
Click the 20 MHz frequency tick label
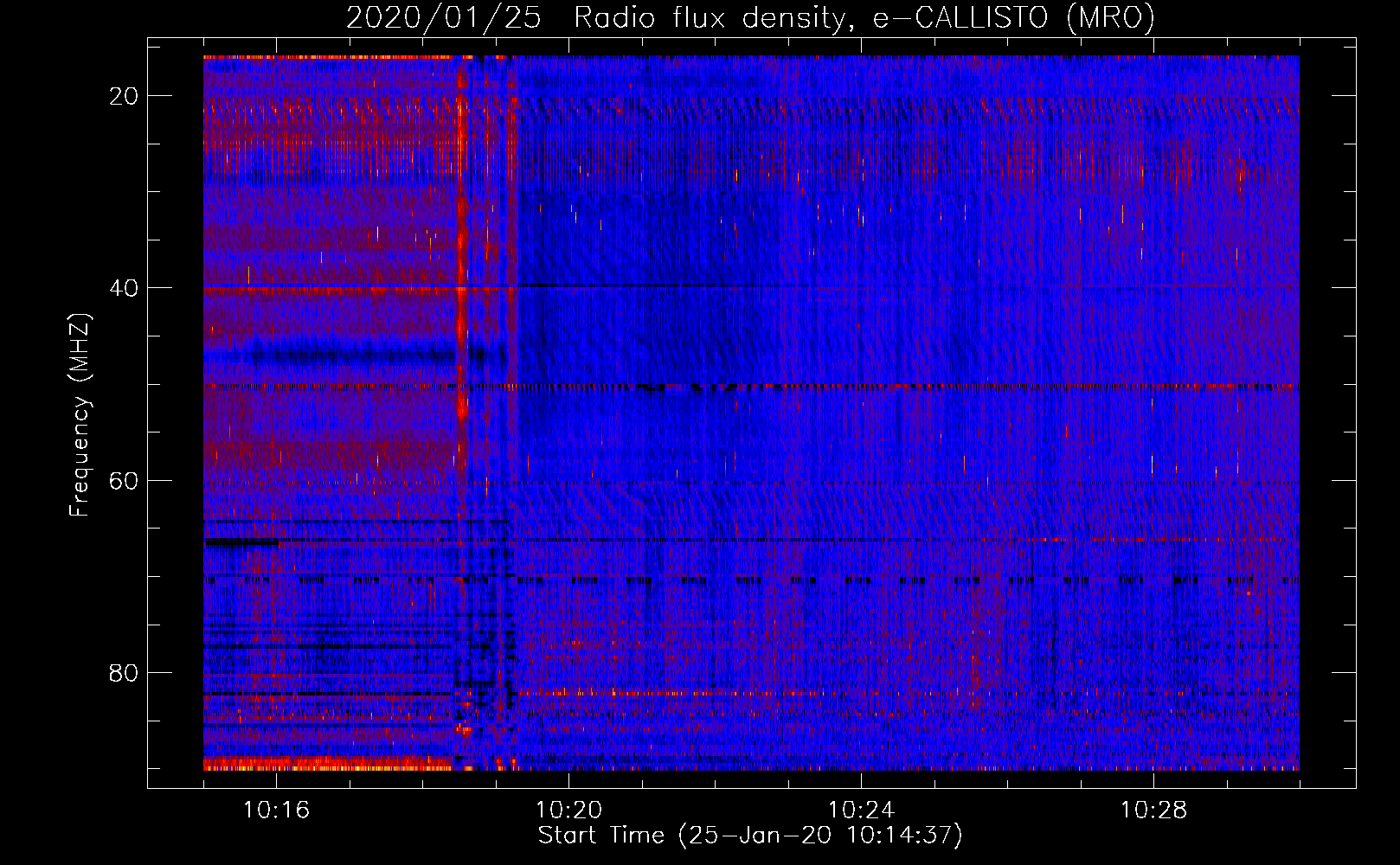point(124,96)
